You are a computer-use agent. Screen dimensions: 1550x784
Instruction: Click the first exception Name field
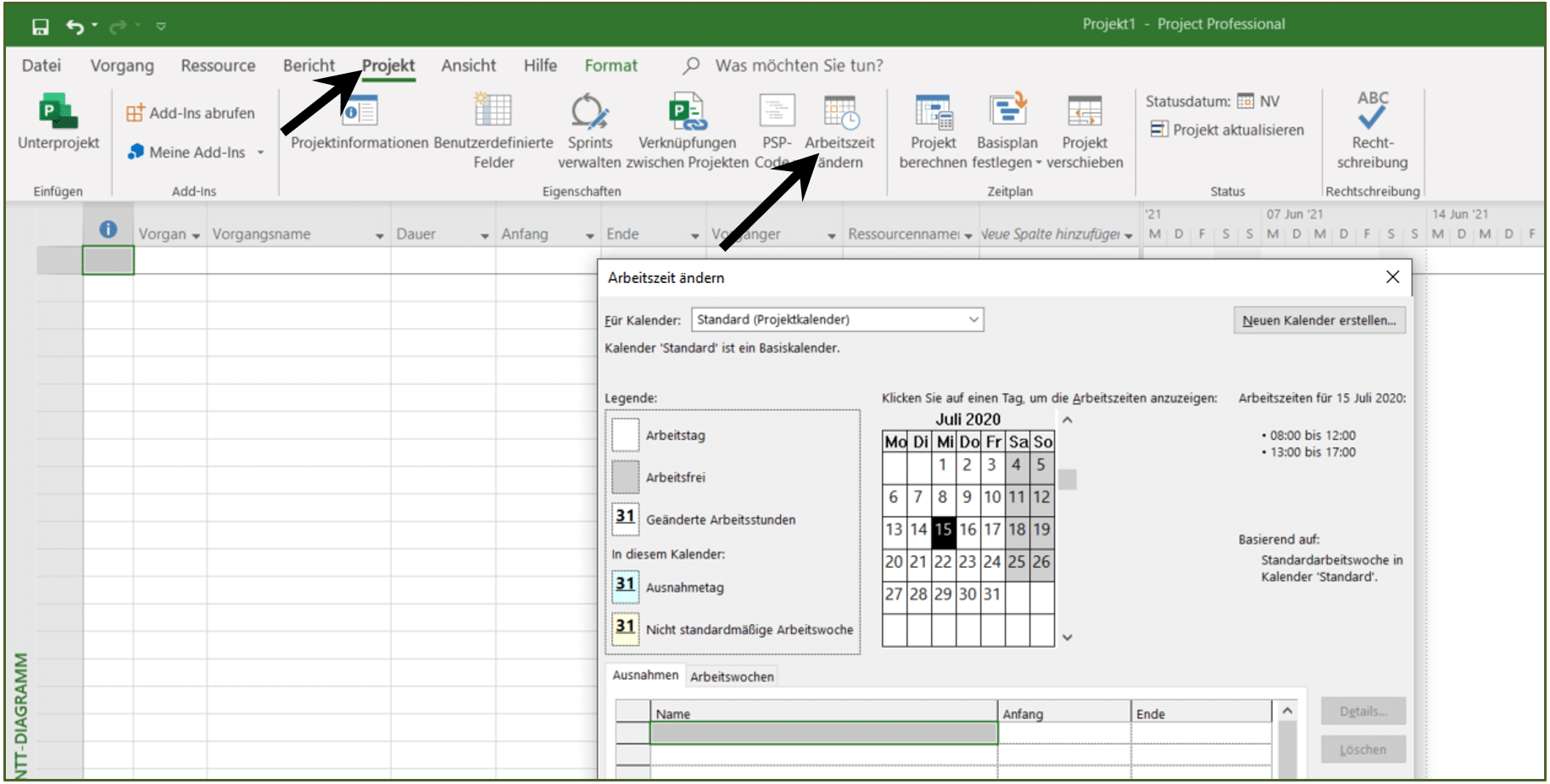(x=823, y=733)
